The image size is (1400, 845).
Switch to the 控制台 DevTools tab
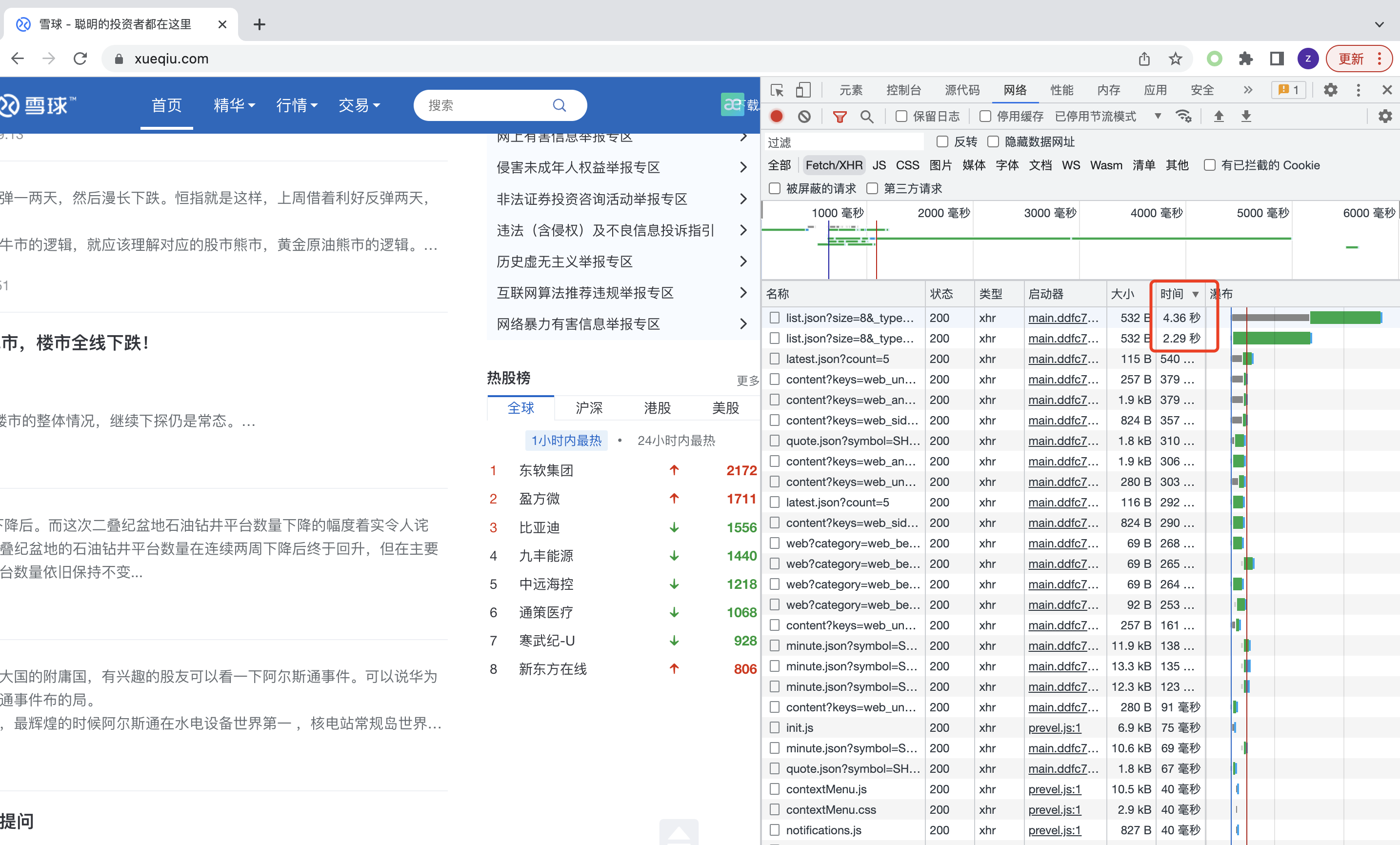(x=903, y=90)
